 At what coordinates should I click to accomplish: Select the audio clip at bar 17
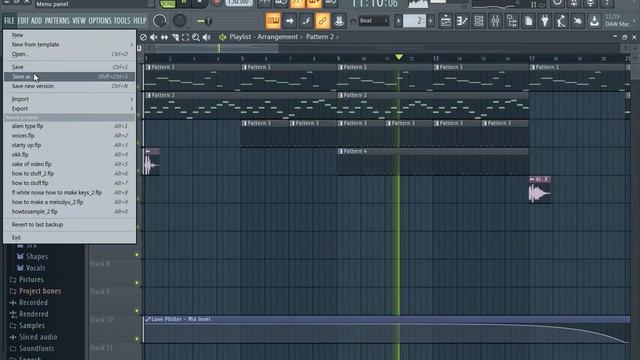coord(540,190)
